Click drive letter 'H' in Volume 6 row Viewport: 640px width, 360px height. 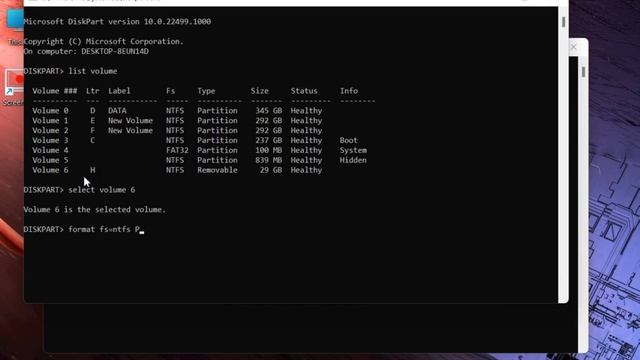pos(93,170)
